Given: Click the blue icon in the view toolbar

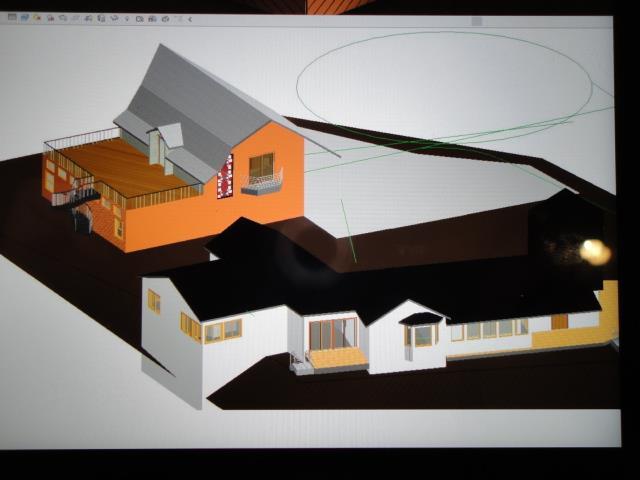Looking at the screenshot, I should point(25,18).
